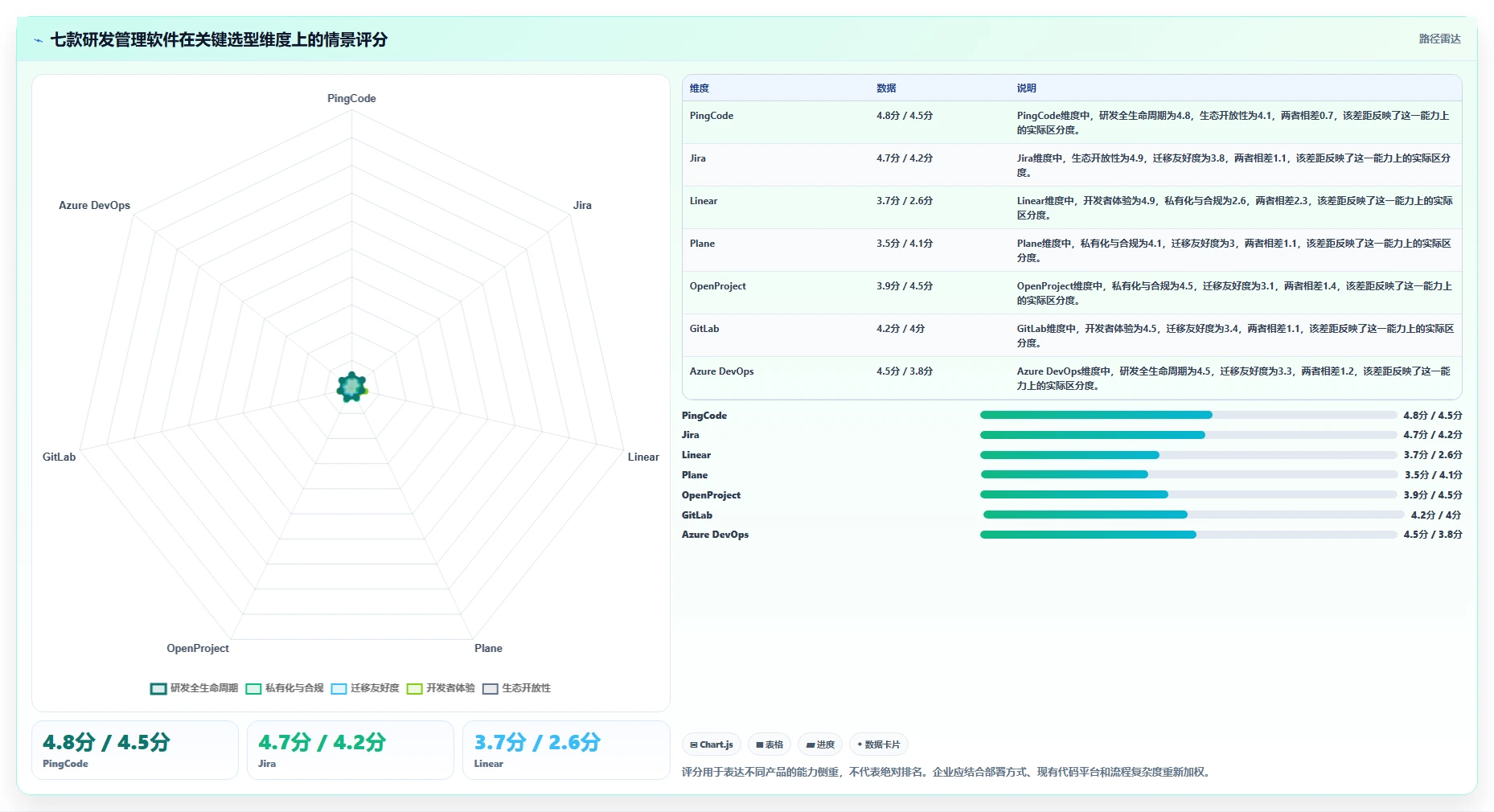Open the Jira 4.7分 / 4.2分 data card

click(x=351, y=750)
